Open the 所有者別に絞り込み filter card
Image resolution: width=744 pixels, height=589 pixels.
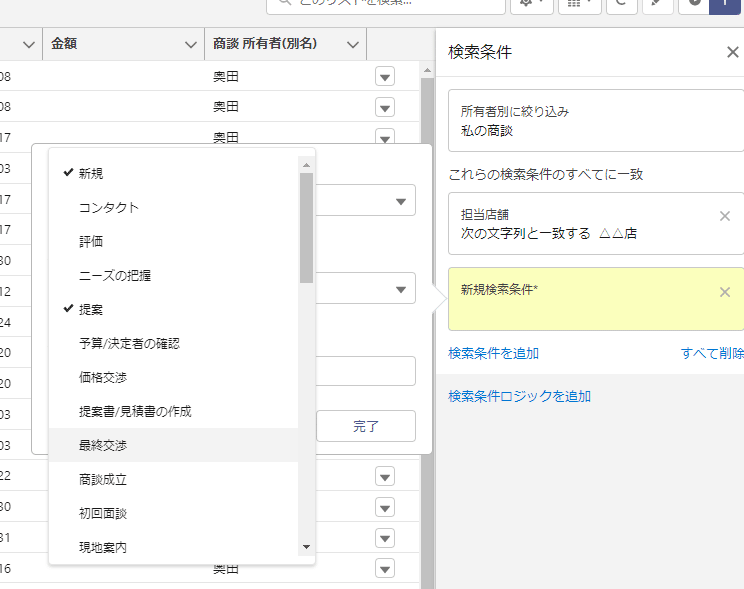click(596, 120)
